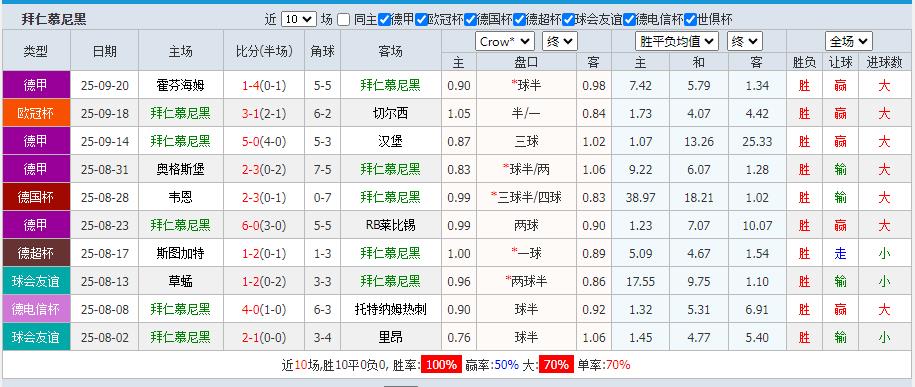Uncheck the 德国杯 filter checkbox
This screenshot has width=915, height=387.
point(470,19)
